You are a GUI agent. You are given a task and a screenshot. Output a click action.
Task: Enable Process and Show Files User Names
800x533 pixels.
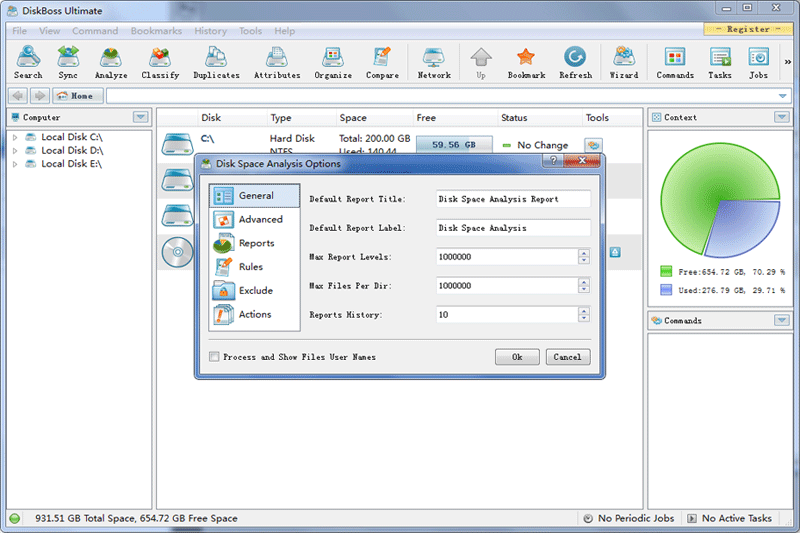[x=214, y=357]
